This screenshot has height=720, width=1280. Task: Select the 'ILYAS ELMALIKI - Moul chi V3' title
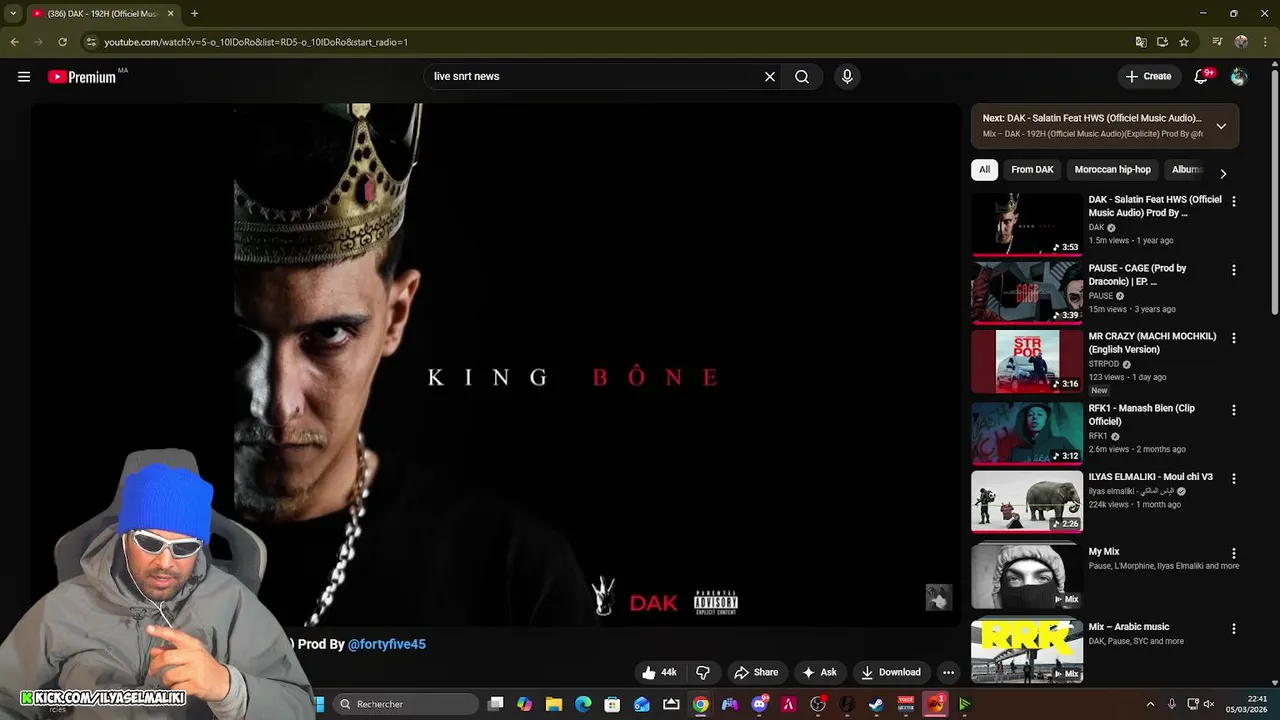click(x=1151, y=477)
